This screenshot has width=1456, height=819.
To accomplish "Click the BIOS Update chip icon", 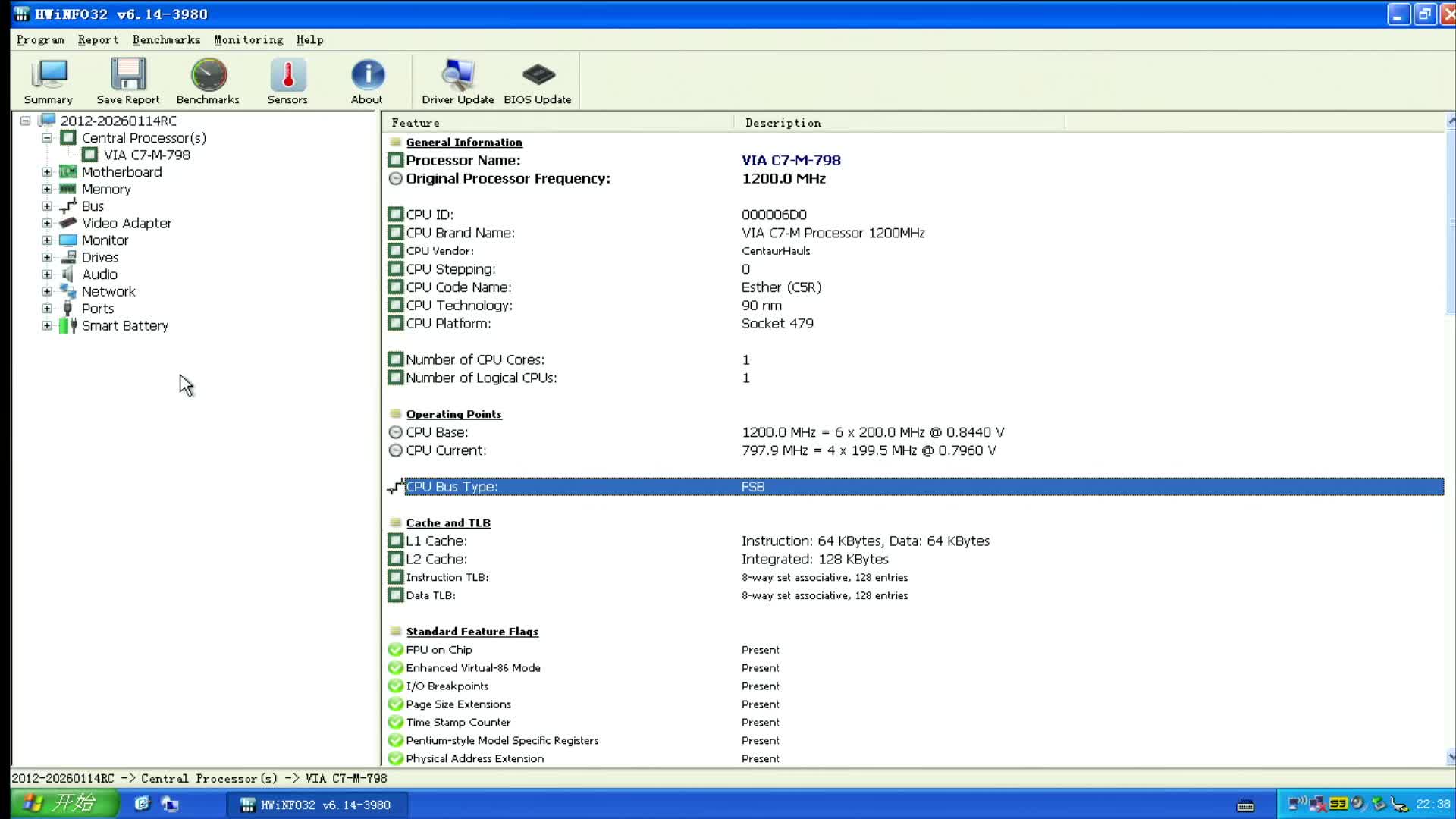I will (x=538, y=75).
